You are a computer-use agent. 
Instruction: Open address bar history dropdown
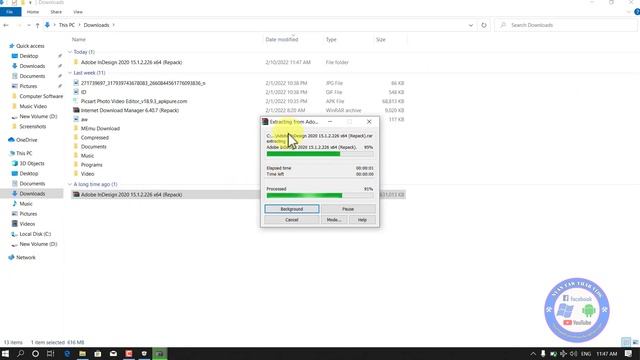[471, 25]
